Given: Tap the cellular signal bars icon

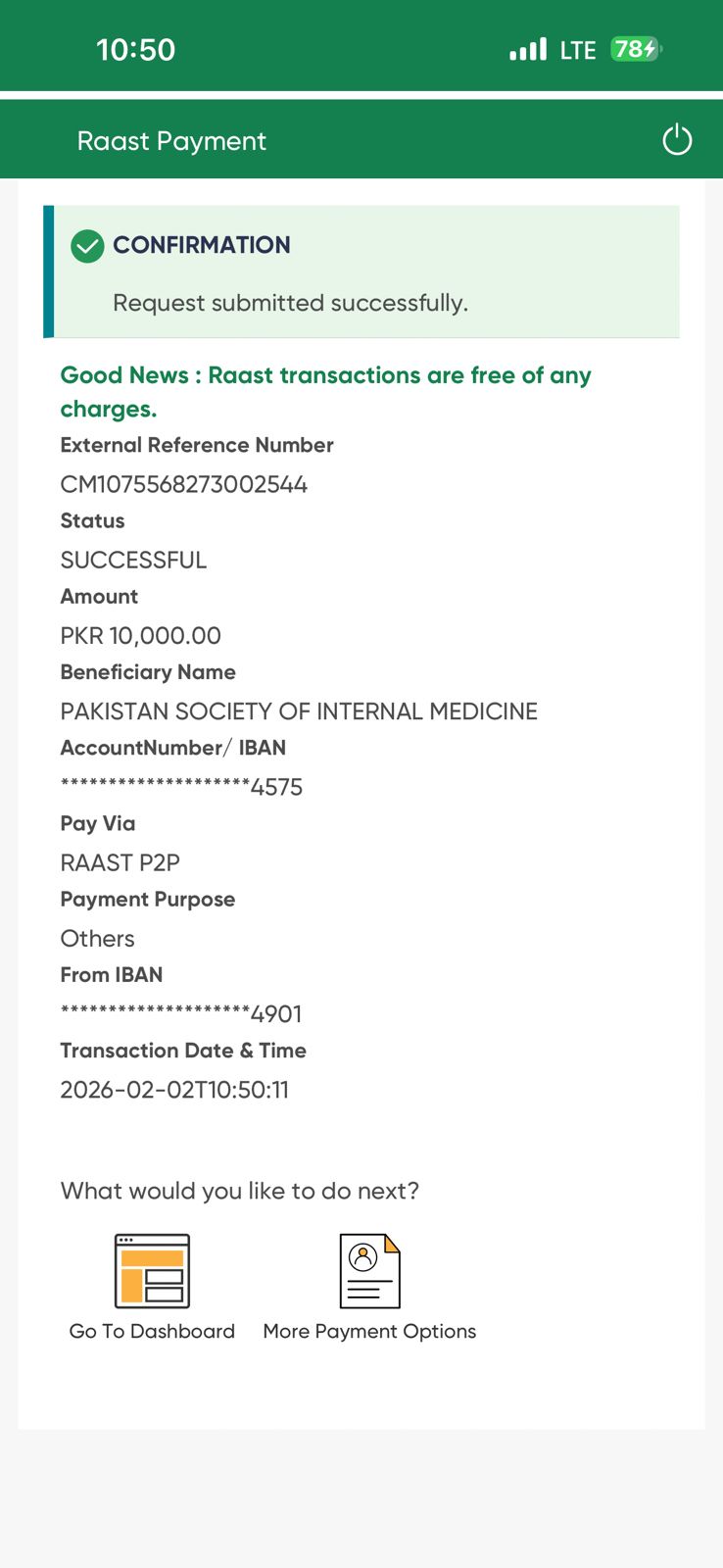Looking at the screenshot, I should pyautogui.click(x=528, y=49).
